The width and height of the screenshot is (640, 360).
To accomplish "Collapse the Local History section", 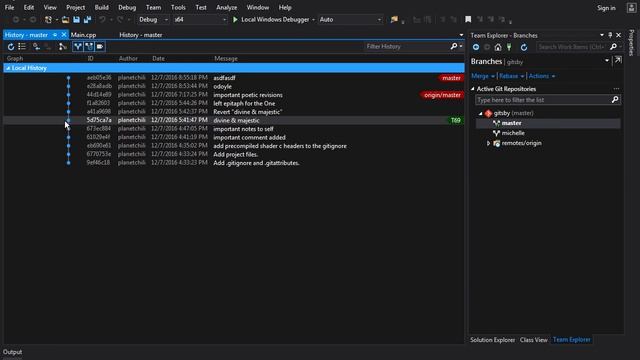I will [x=8, y=68].
